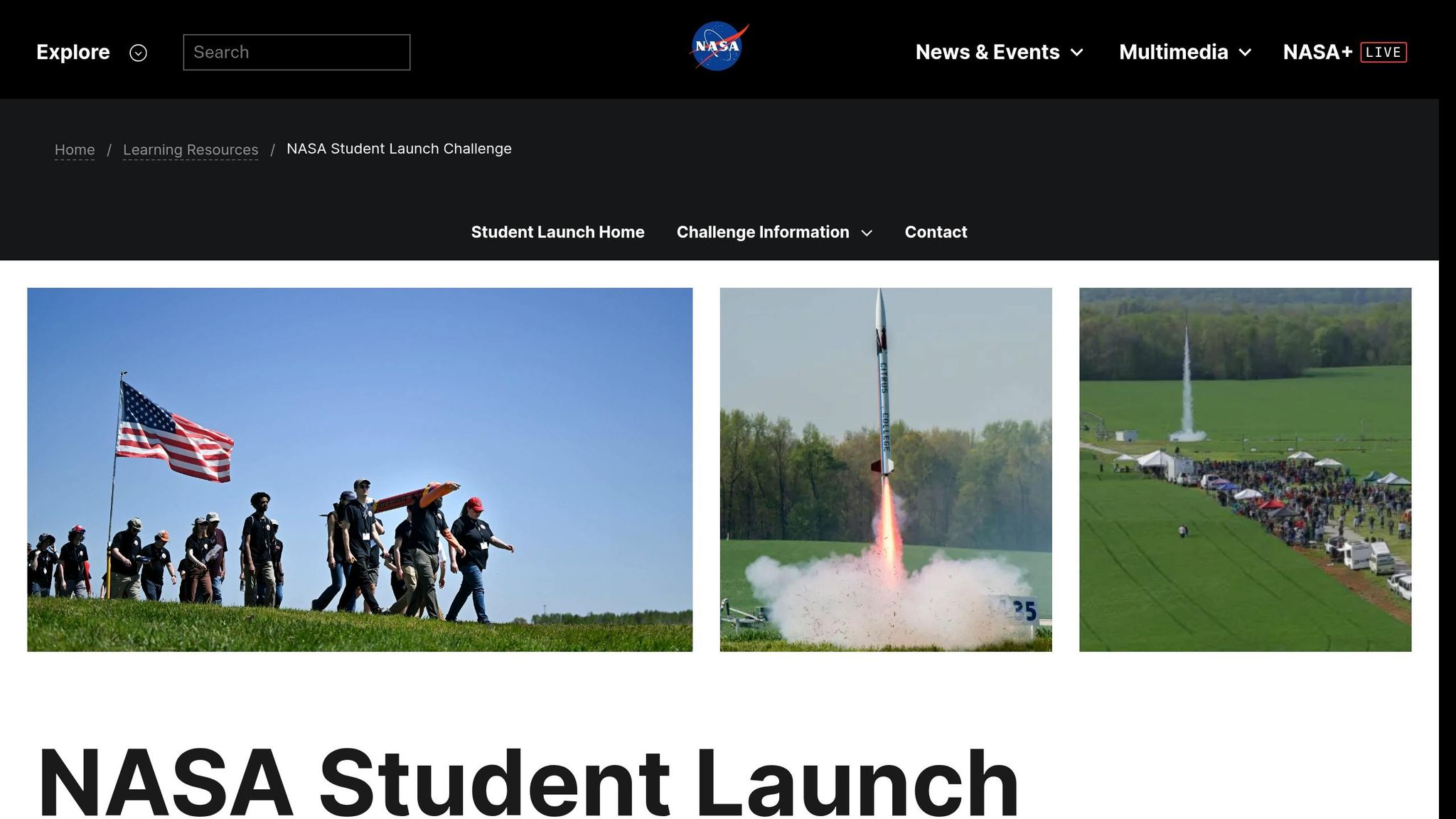Click the NASA meatball logo
The image size is (1456, 819).
coord(719,47)
